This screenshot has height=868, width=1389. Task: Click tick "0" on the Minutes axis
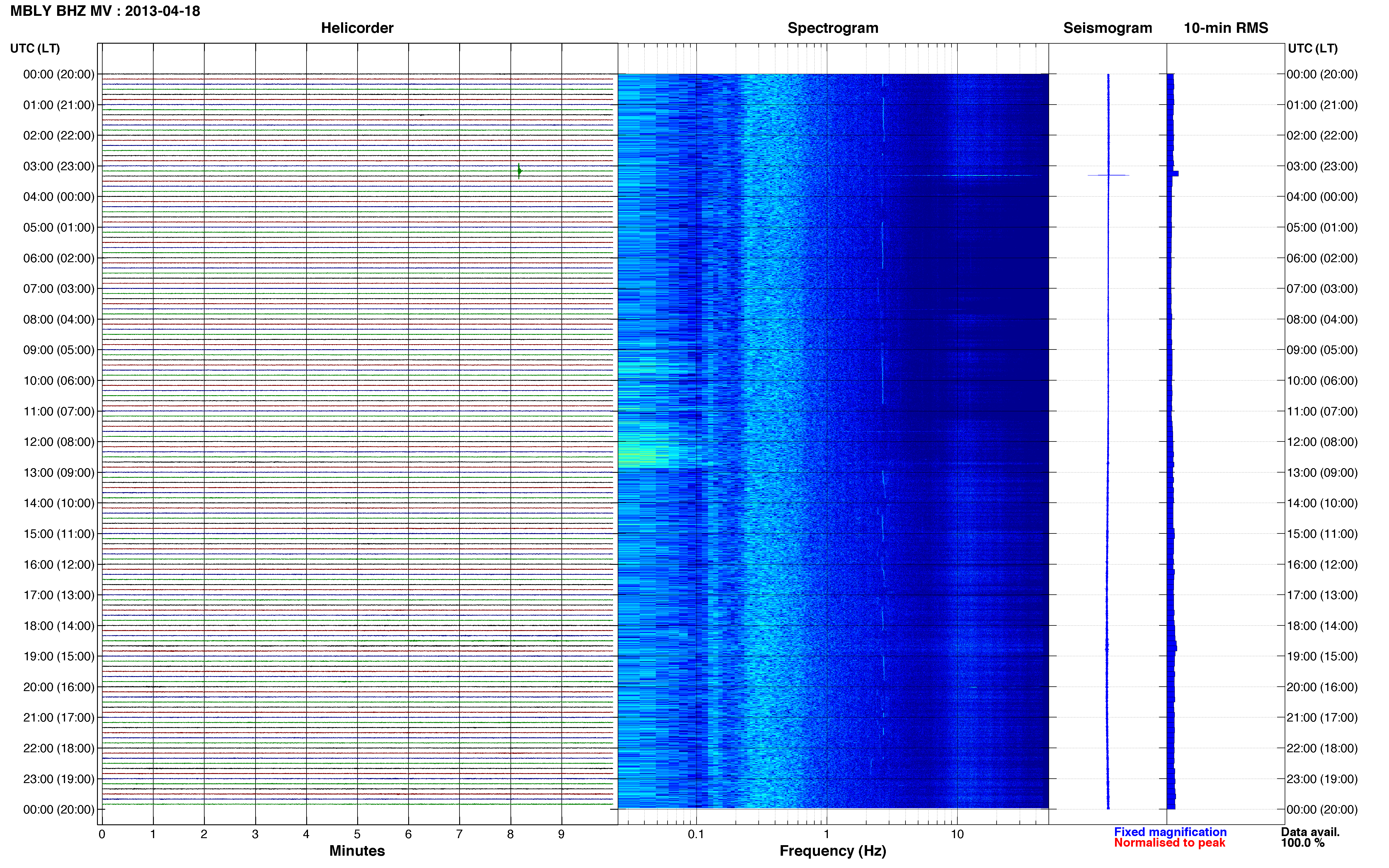coord(102,834)
